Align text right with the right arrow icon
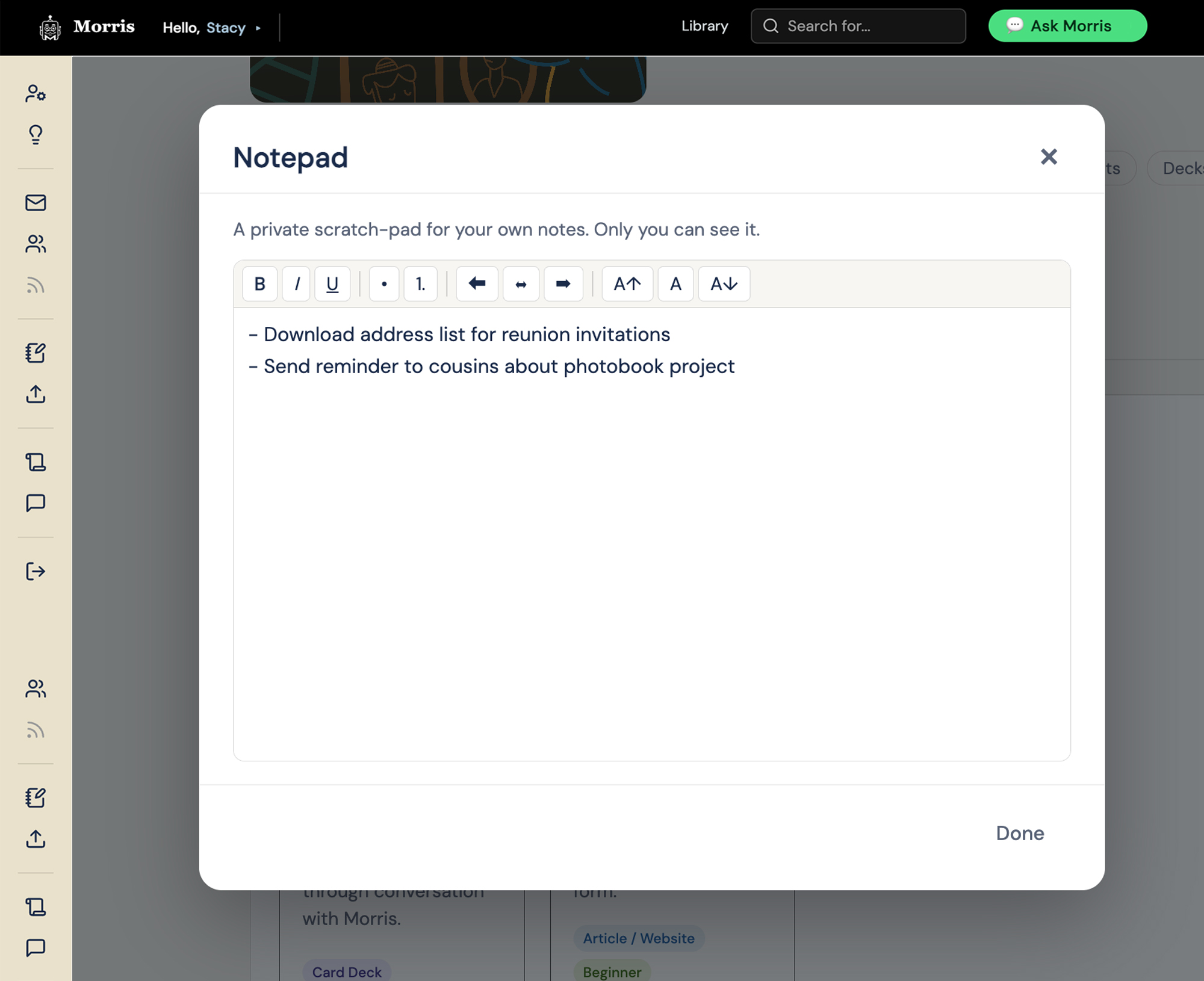Image resolution: width=1204 pixels, height=981 pixels. pos(563,283)
